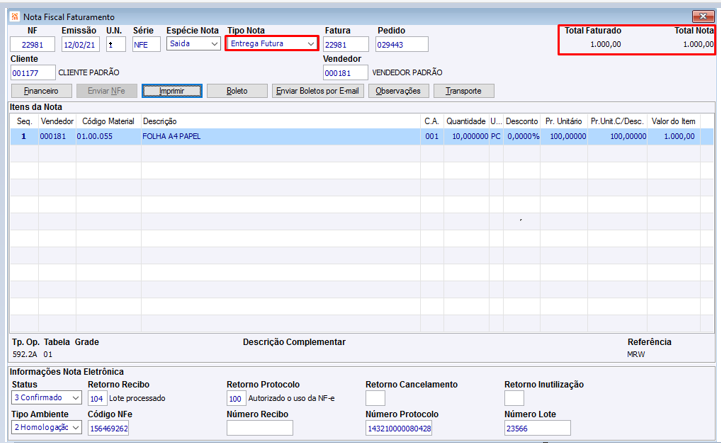
Task: Click the Fatura field 22981
Action: [x=346, y=45]
